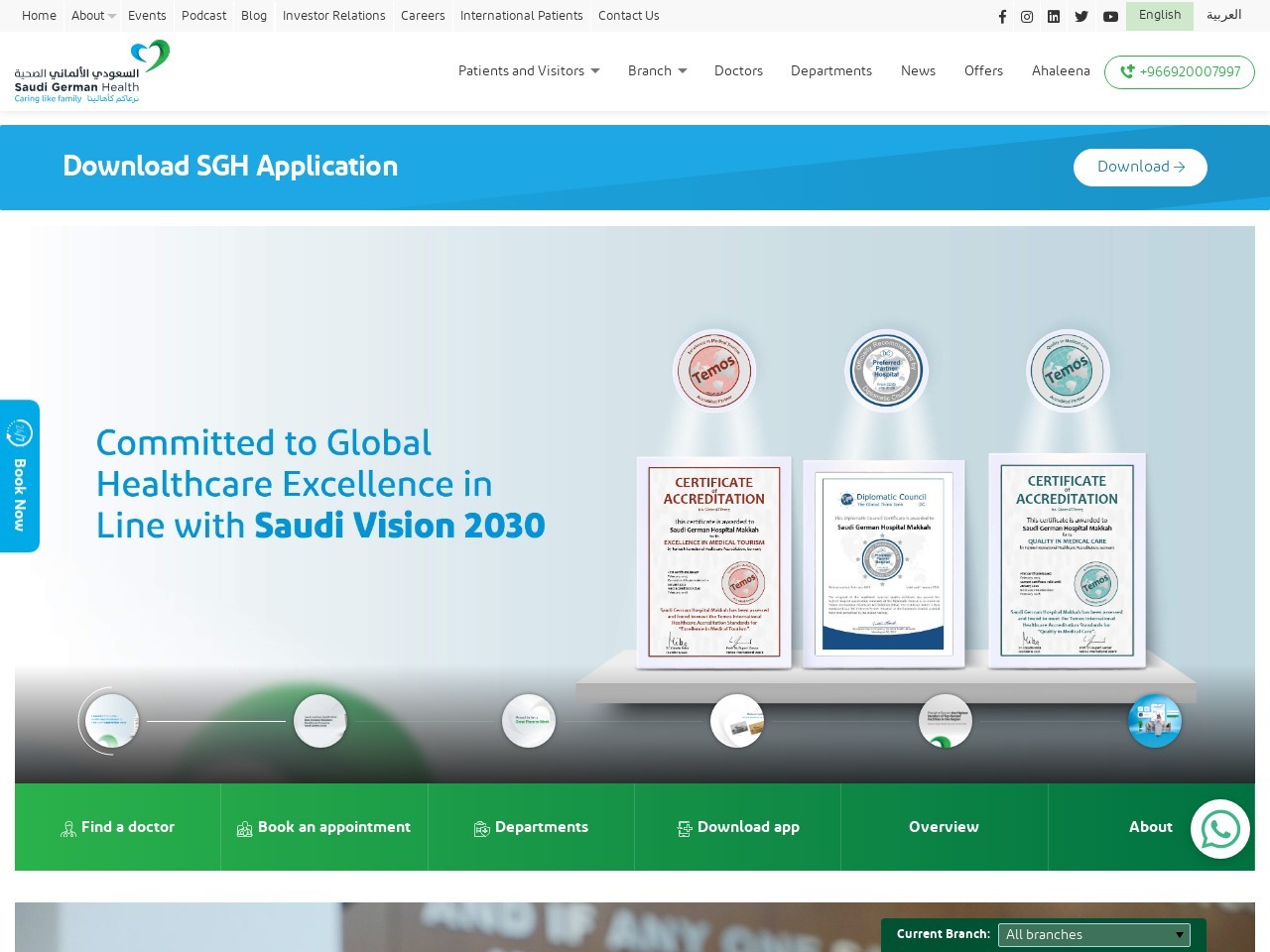Switch language to Arabic

[1223, 16]
